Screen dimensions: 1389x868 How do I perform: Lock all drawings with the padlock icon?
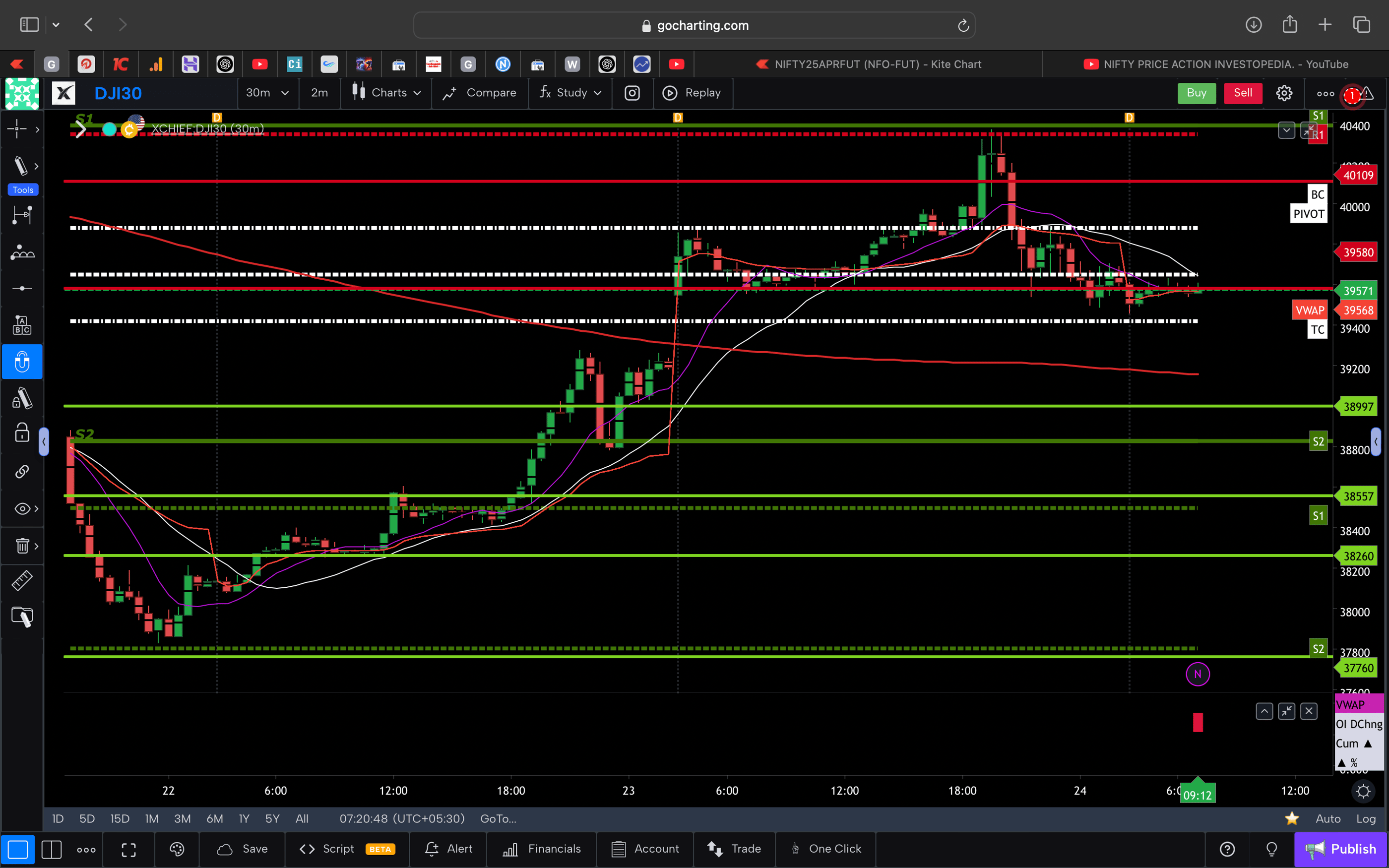pyautogui.click(x=22, y=434)
